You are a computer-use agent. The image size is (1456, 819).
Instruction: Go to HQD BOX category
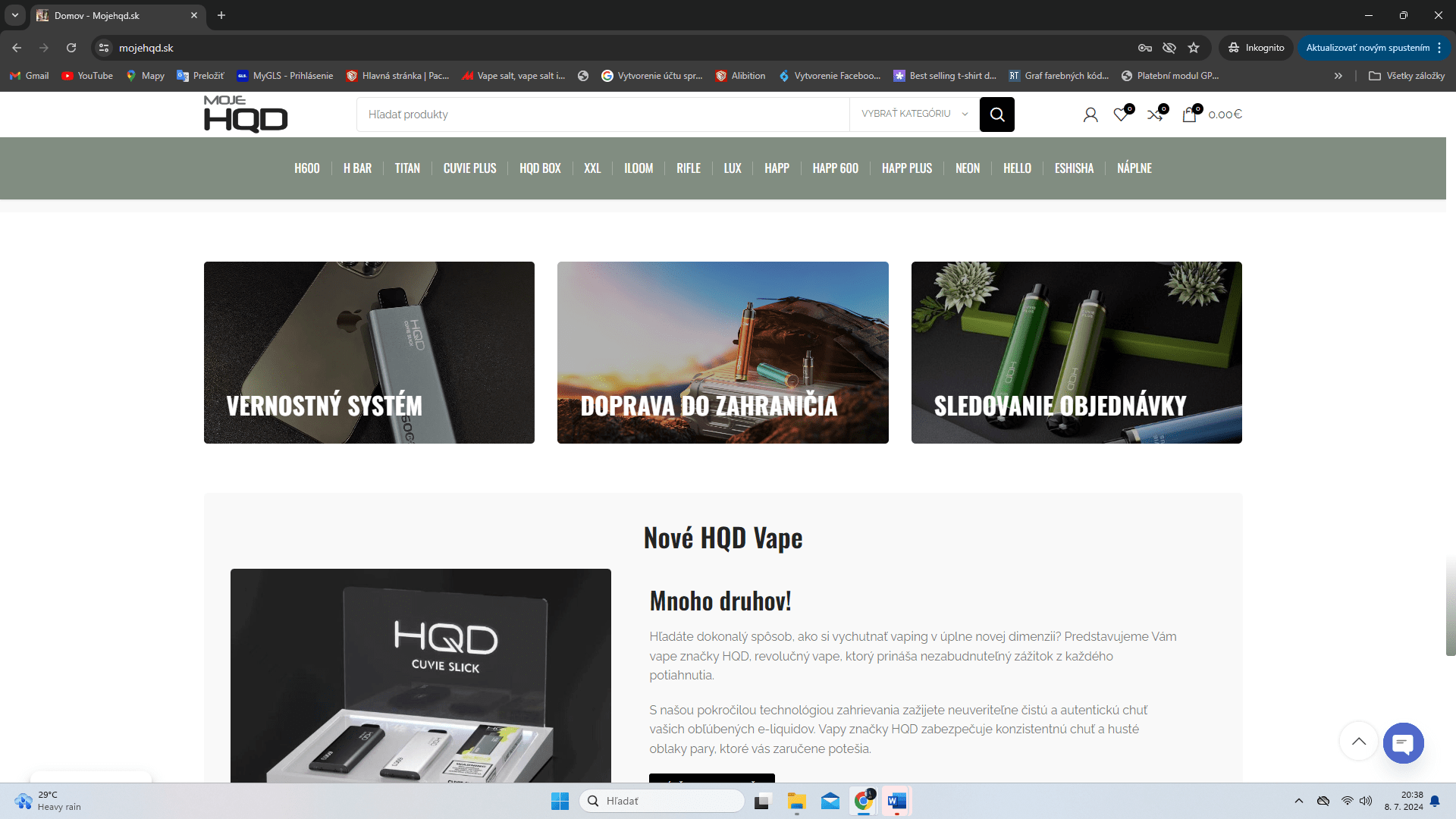pyautogui.click(x=540, y=168)
